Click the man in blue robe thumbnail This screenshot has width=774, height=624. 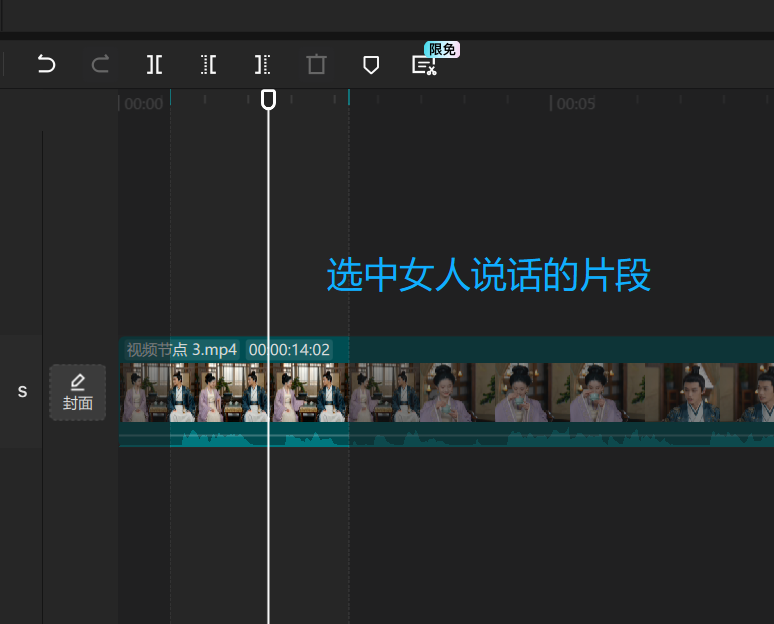(682, 392)
